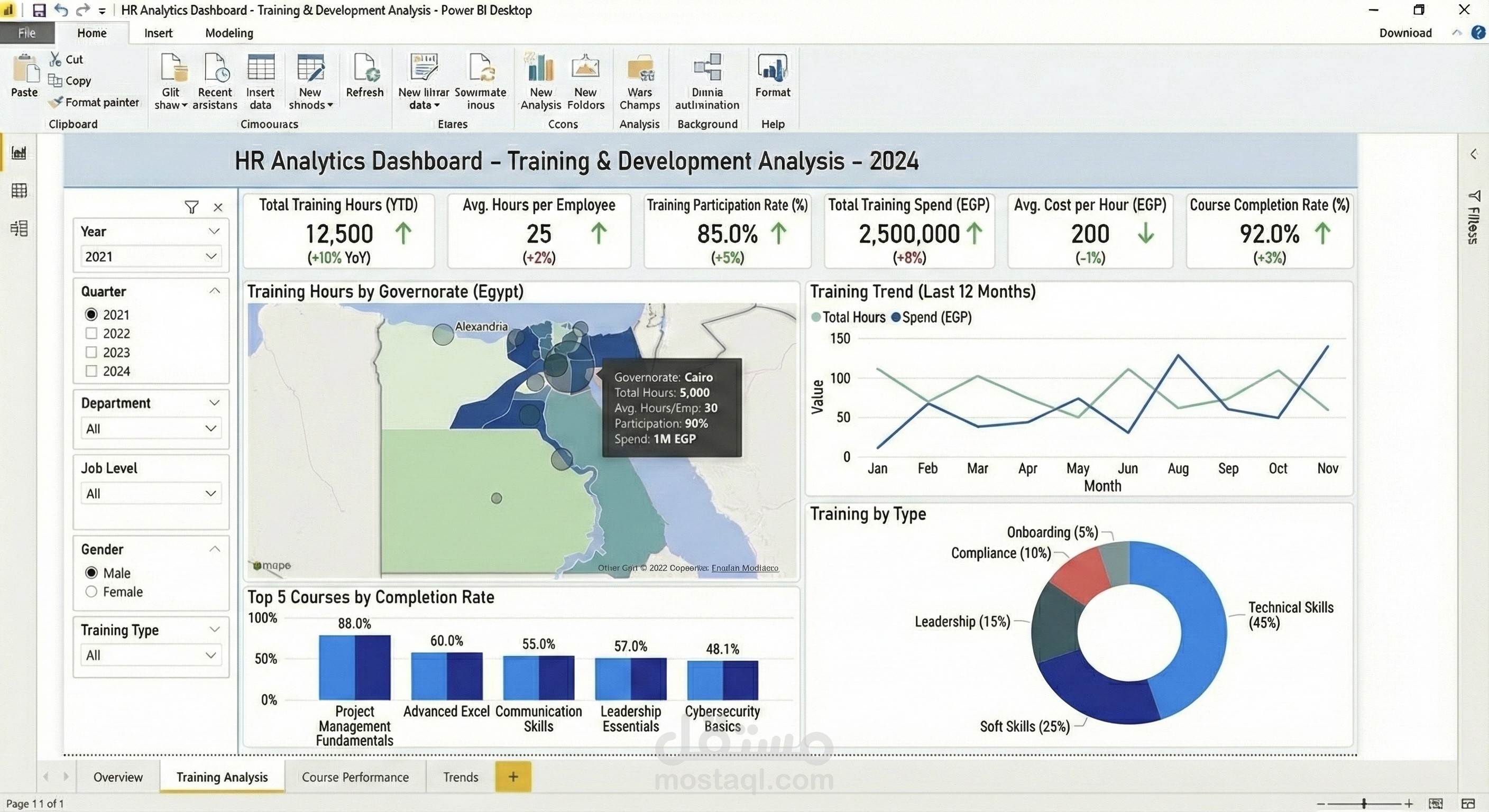Viewport: 1489px width, 812px height.
Task: Click the filter funnel icon above slicers
Action: [191, 207]
